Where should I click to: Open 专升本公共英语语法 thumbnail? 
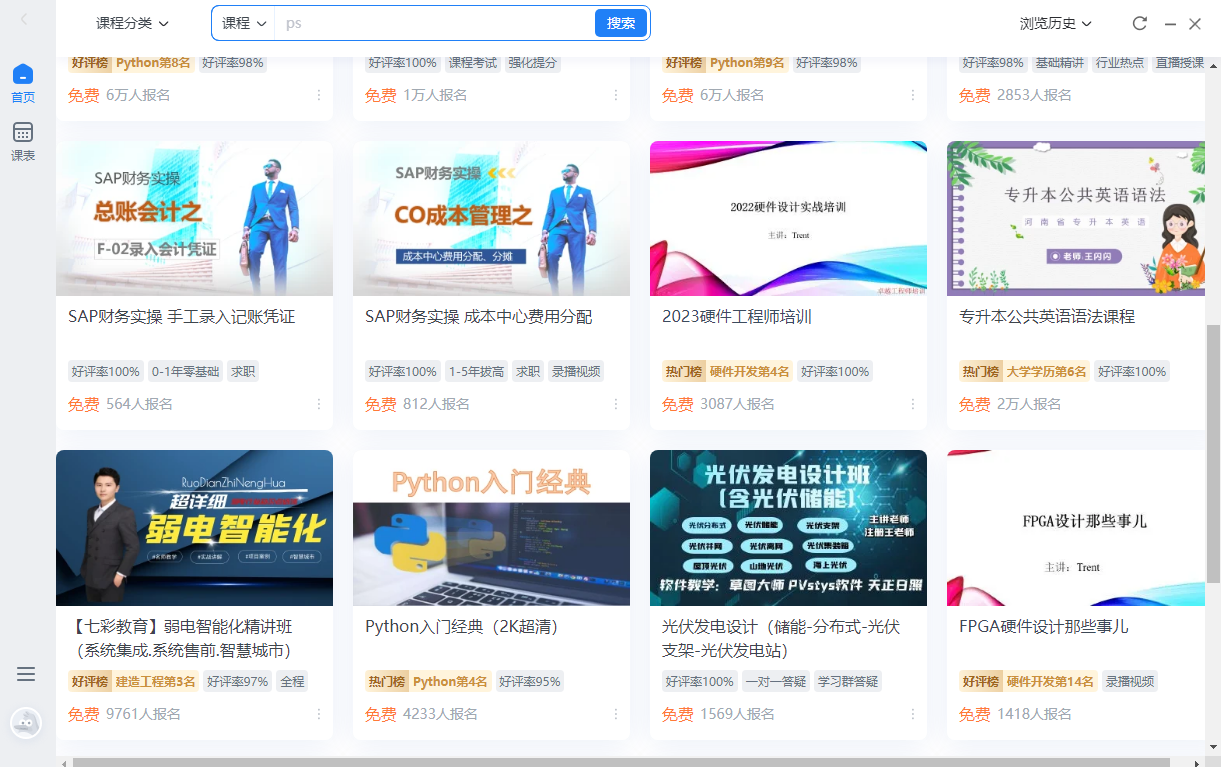(x=1076, y=218)
